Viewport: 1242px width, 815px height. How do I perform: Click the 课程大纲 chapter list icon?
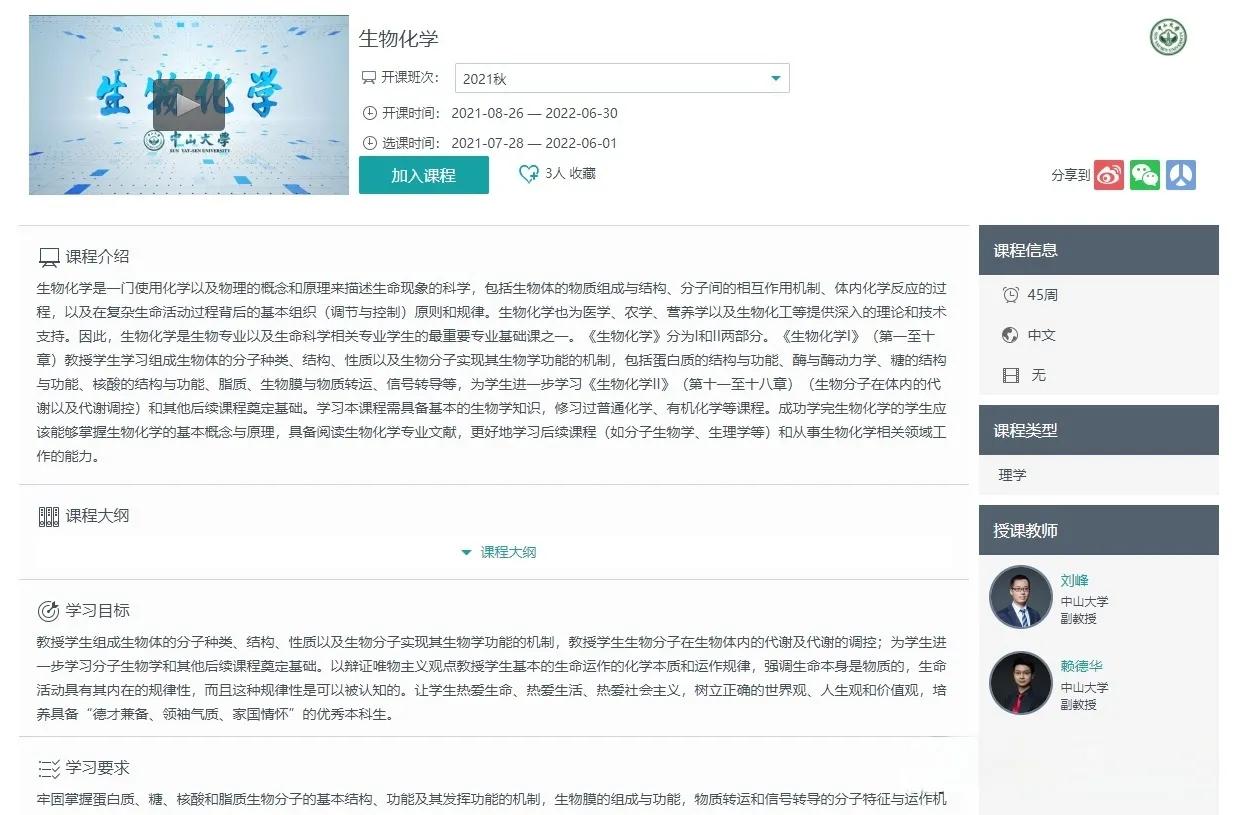tap(48, 514)
